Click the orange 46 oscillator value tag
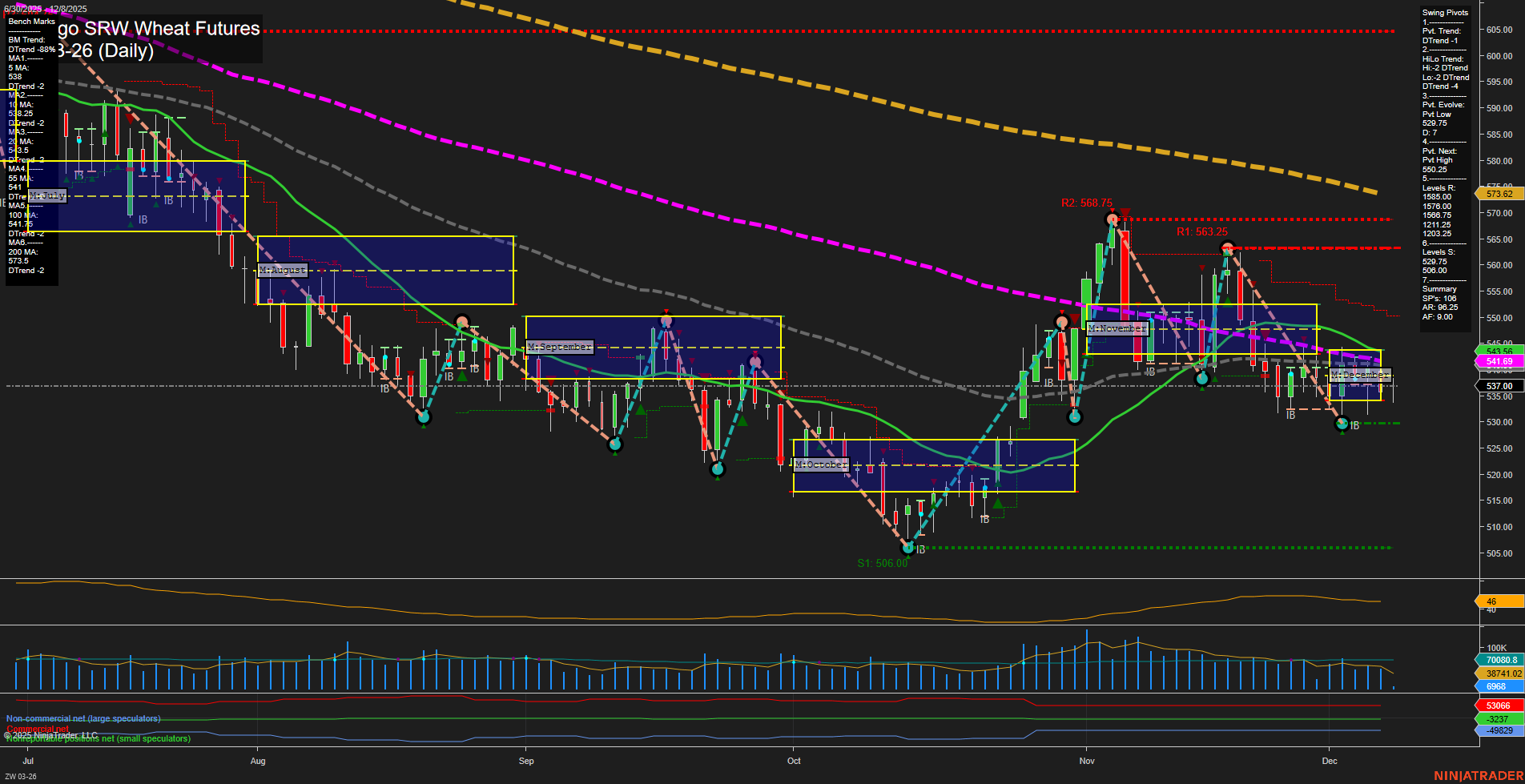Viewport: 1525px width, 784px height. coord(1491,599)
